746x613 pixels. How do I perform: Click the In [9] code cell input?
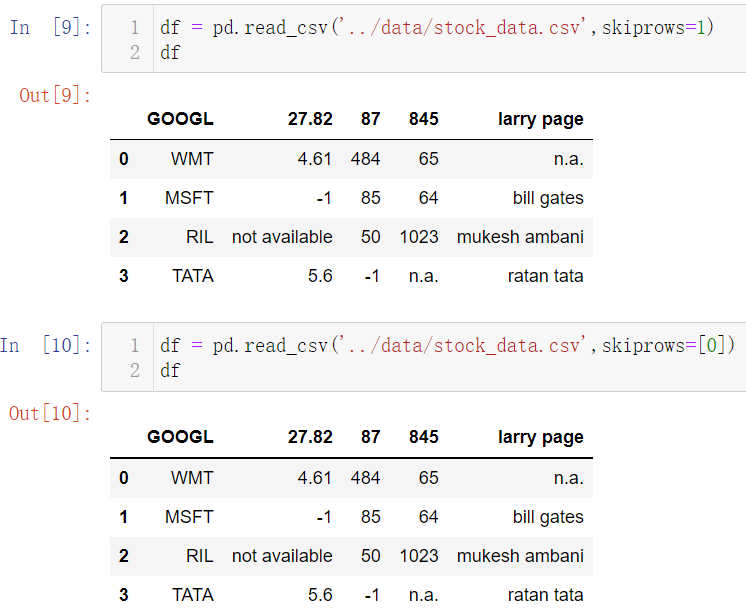(423, 39)
